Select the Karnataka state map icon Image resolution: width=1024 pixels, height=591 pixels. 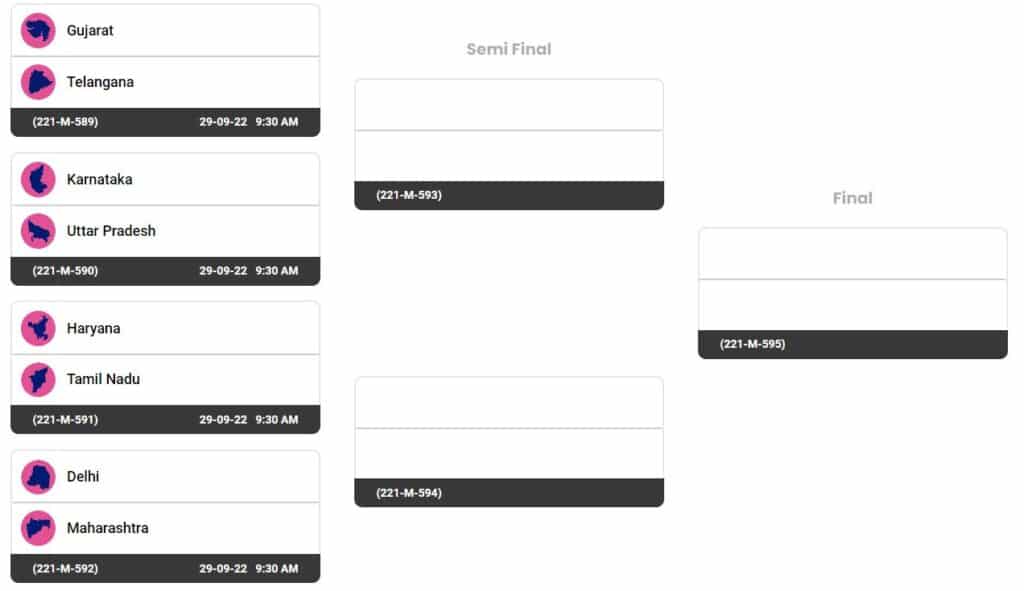pyautogui.click(x=38, y=180)
